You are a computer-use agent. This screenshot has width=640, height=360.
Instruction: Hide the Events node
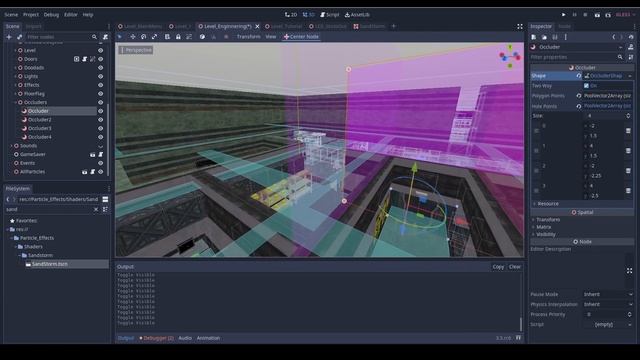pos(100,163)
